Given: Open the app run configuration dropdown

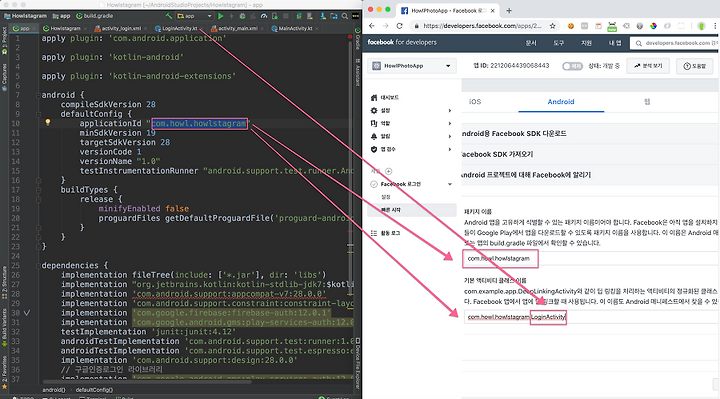Looking at the screenshot, I should [195, 16].
